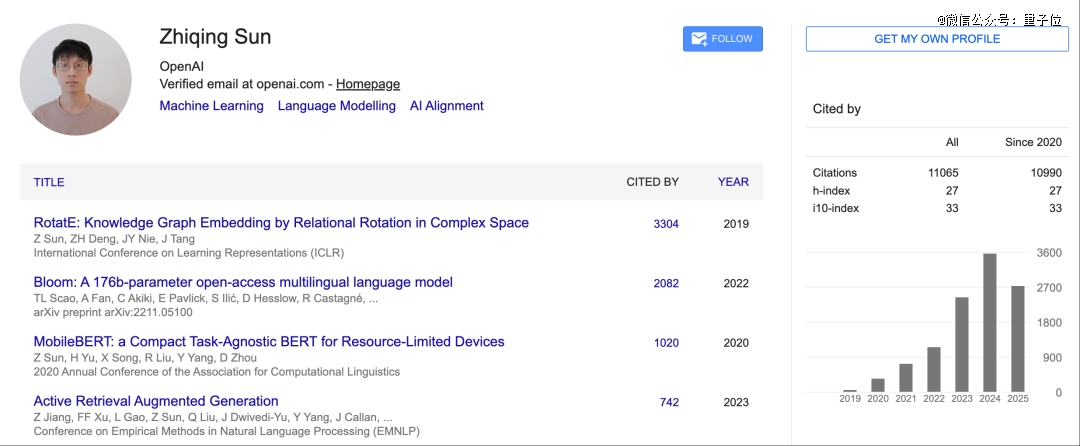This screenshot has height=446, width=1080.
Task: Open the Bloom 176b-parameter language model paper
Action: (x=243, y=282)
